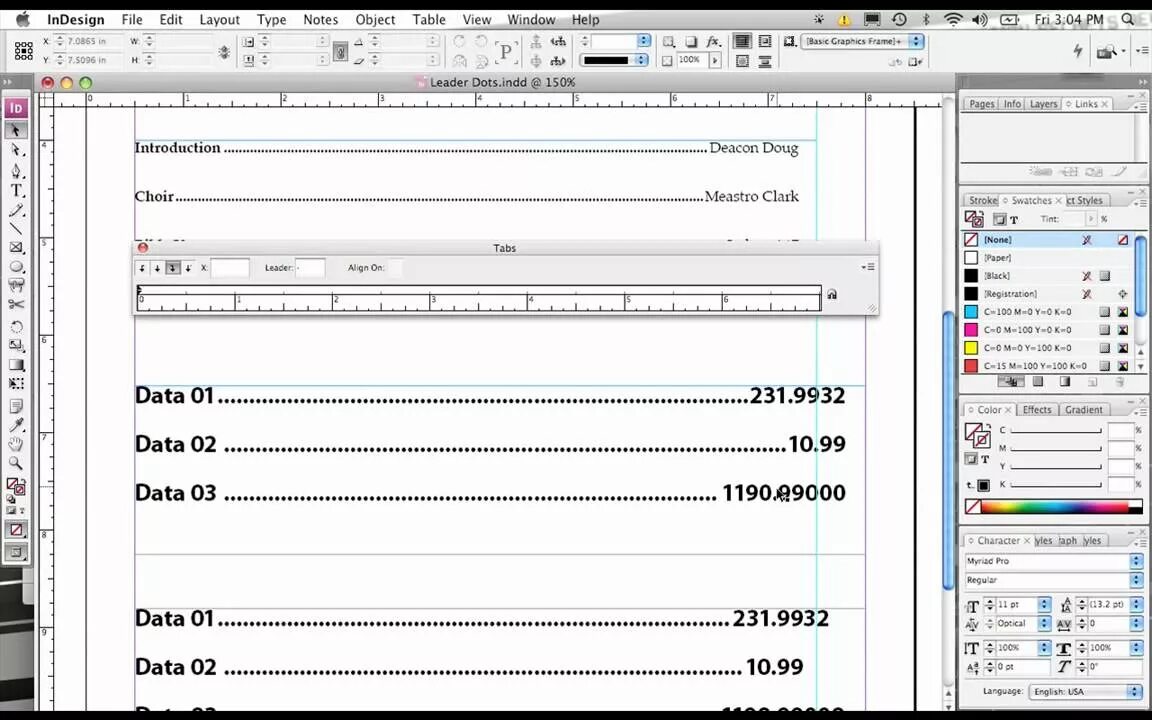This screenshot has height=720, width=1152.
Task: Open the Layout menu
Action: coord(220,20)
